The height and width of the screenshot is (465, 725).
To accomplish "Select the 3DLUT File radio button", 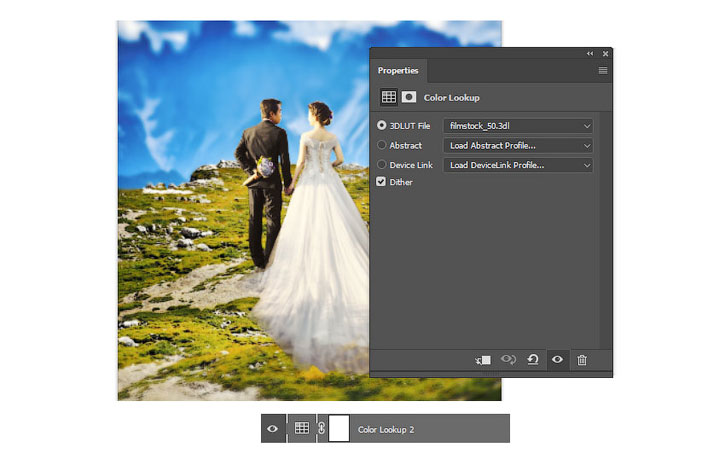I will coord(381,125).
